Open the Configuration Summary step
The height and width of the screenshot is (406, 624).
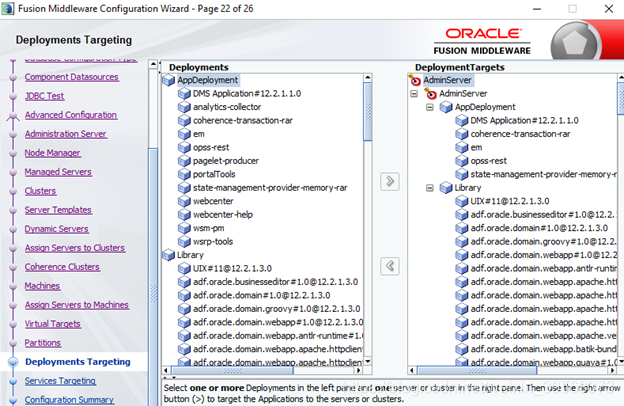pos(69,400)
